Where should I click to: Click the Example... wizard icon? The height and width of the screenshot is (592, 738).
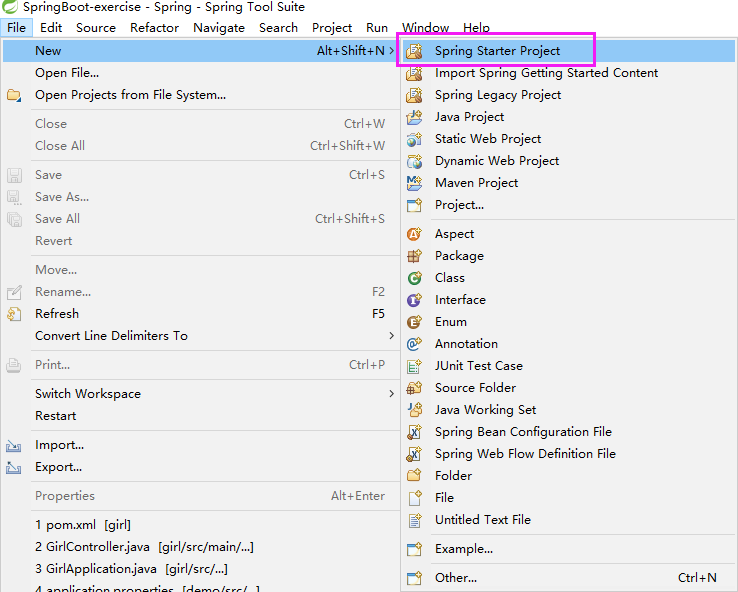click(414, 549)
